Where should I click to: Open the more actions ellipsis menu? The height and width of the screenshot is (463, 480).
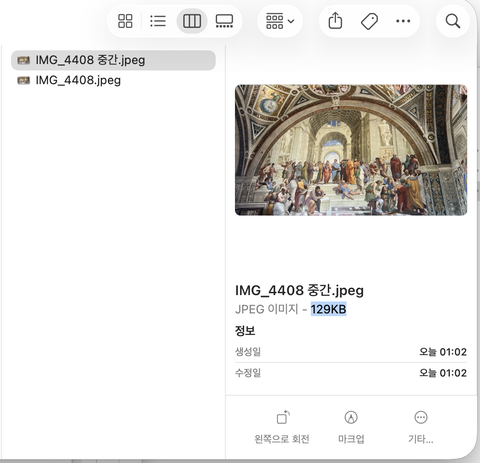[403, 21]
